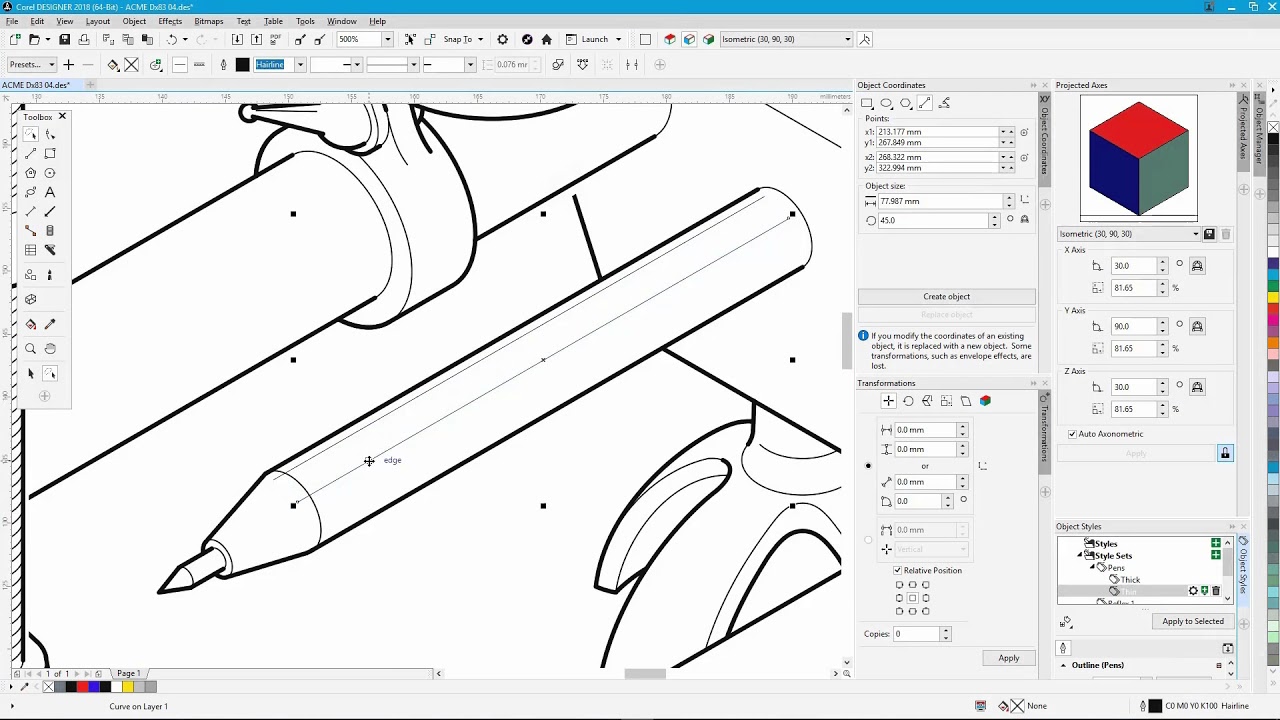Viewport: 1280px width, 720px height.
Task: Select the horizontal/vertical position radio button
Action: point(868,466)
